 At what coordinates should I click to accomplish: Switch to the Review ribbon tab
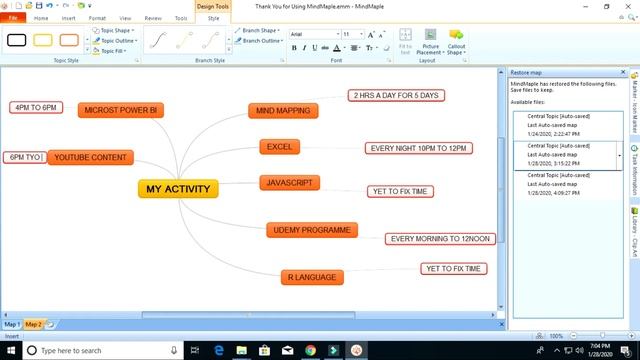pyautogui.click(x=153, y=18)
